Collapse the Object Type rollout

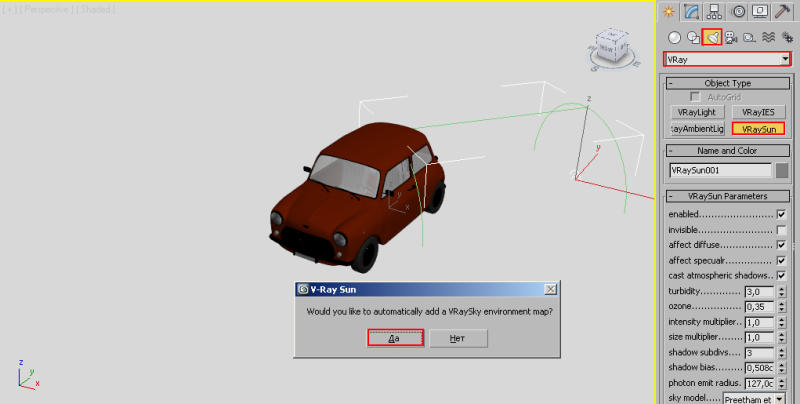[x=728, y=83]
